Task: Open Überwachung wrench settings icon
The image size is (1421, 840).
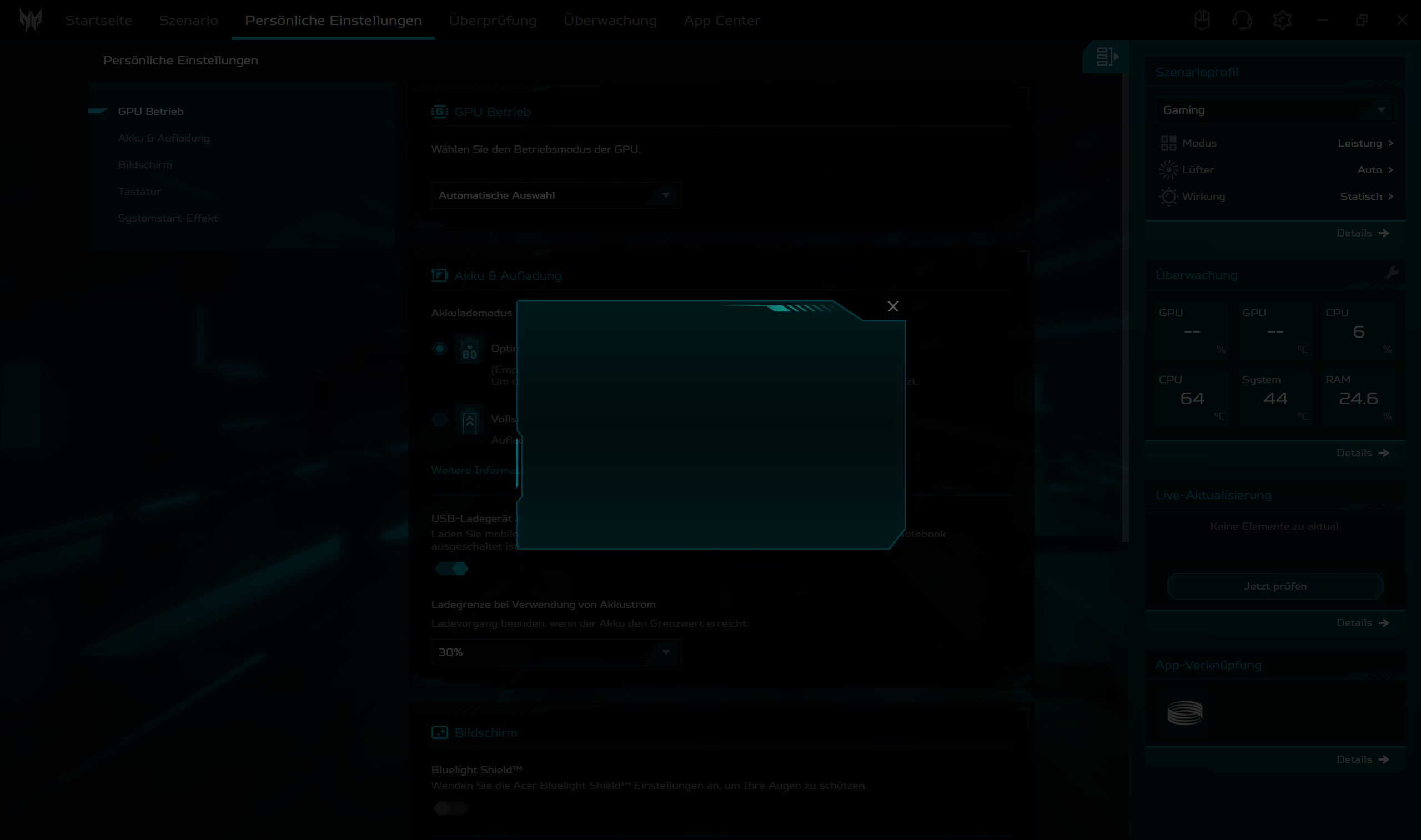Action: tap(1392, 273)
